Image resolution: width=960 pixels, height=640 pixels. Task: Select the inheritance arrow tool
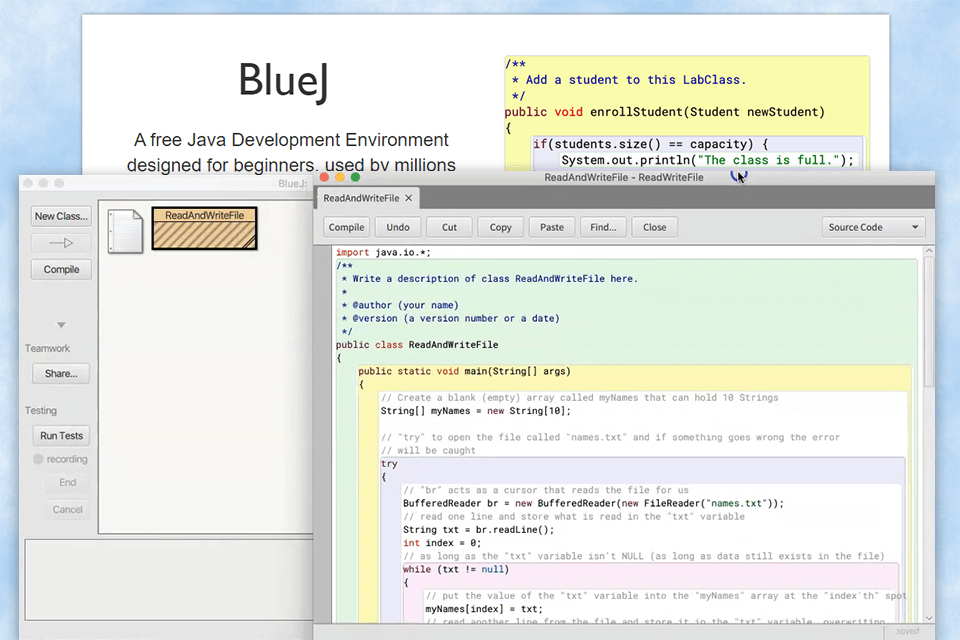tap(61, 243)
